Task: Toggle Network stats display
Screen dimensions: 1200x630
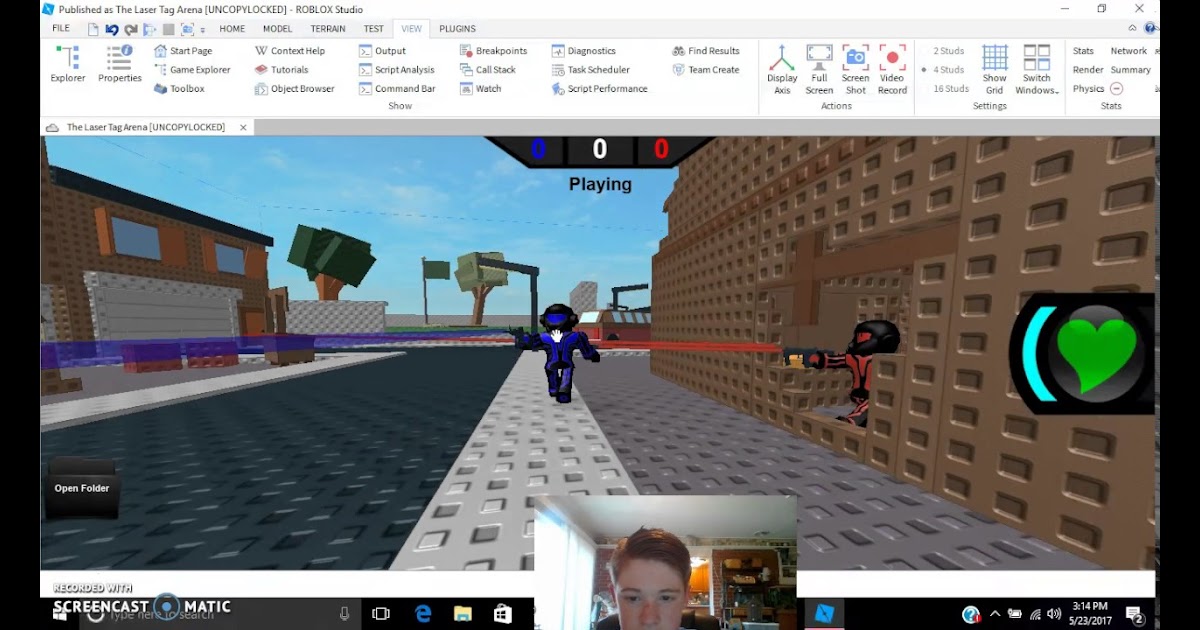Action: (x=1129, y=51)
